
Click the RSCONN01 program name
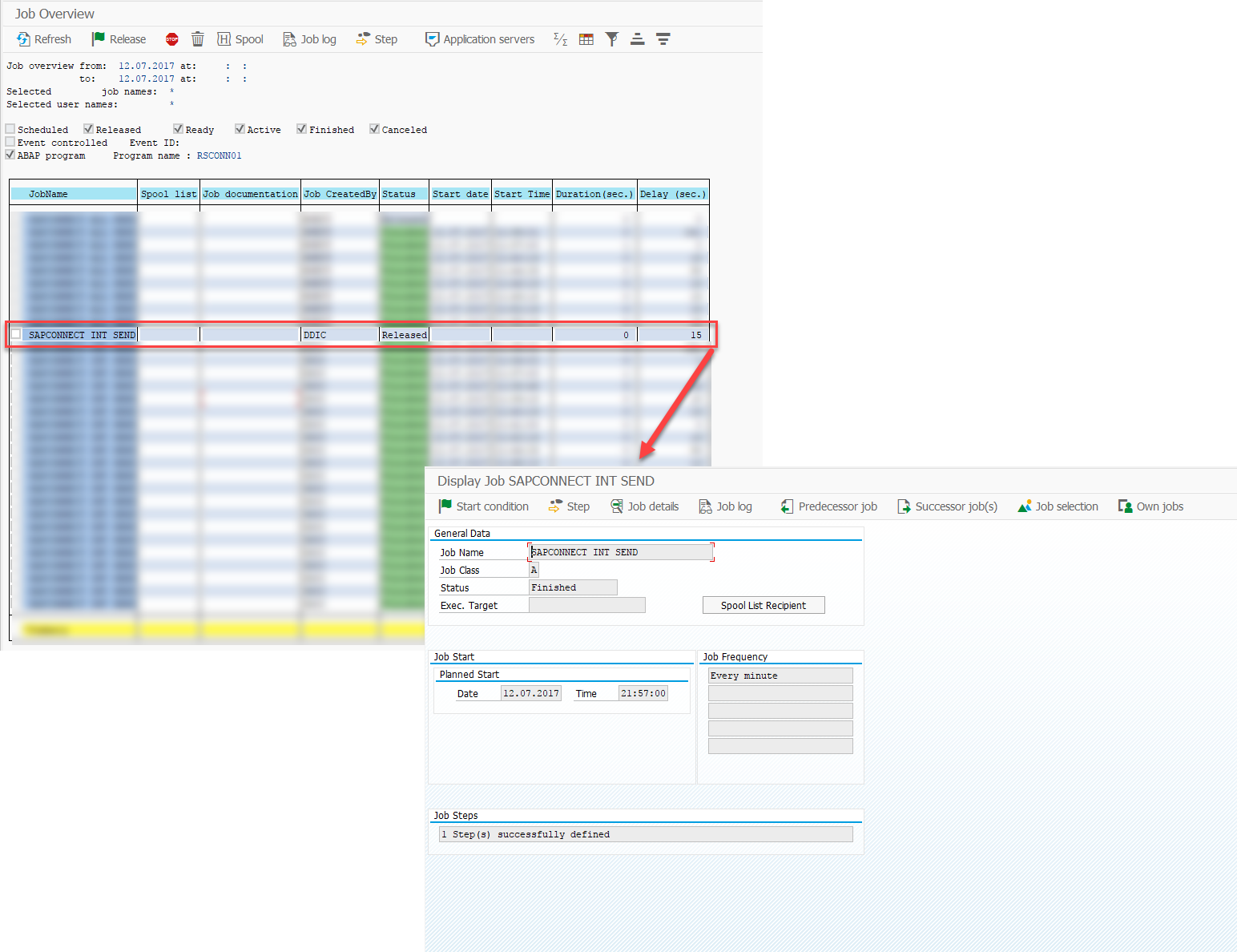[x=219, y=155]
